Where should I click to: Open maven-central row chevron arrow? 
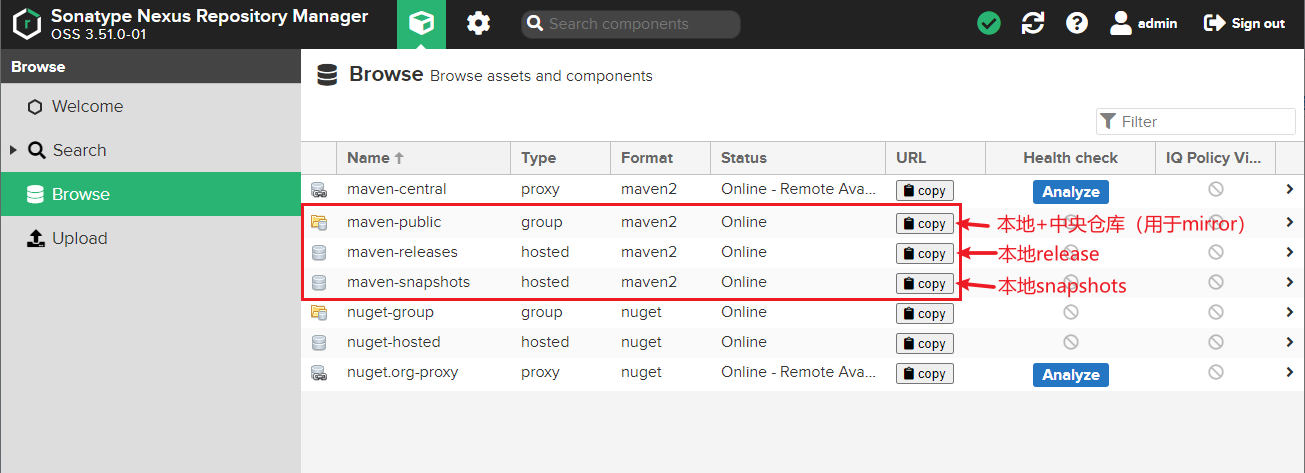[1289, 190]
